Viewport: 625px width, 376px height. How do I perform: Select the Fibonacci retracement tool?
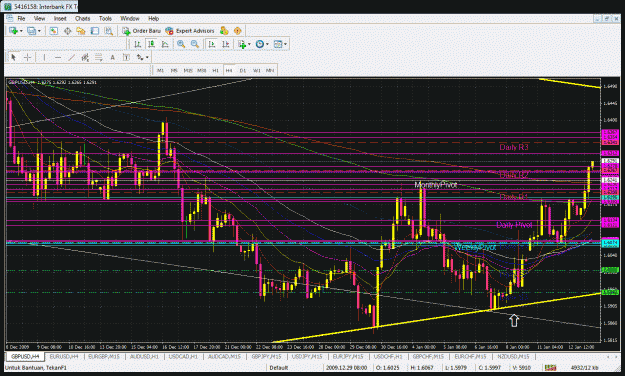98,57
